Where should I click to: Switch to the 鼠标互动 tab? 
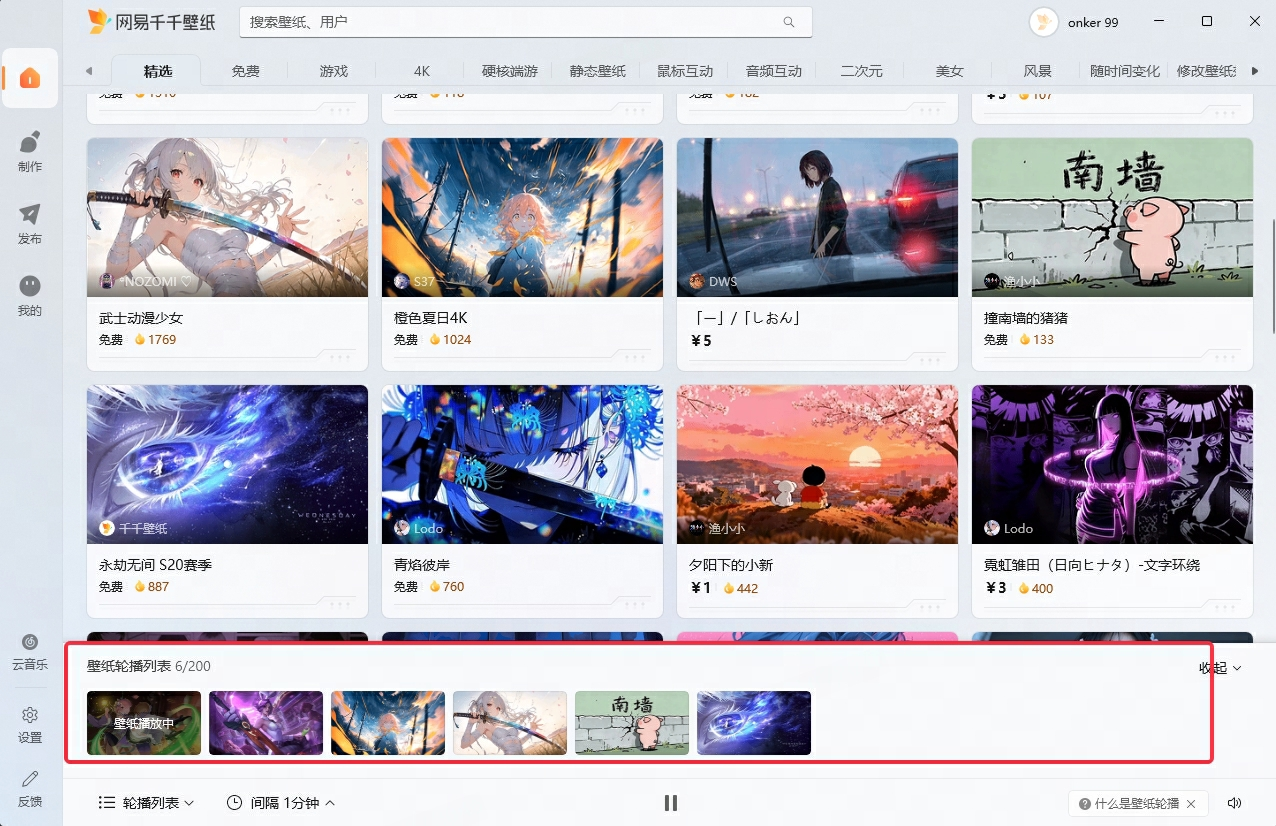click(685, 71)
